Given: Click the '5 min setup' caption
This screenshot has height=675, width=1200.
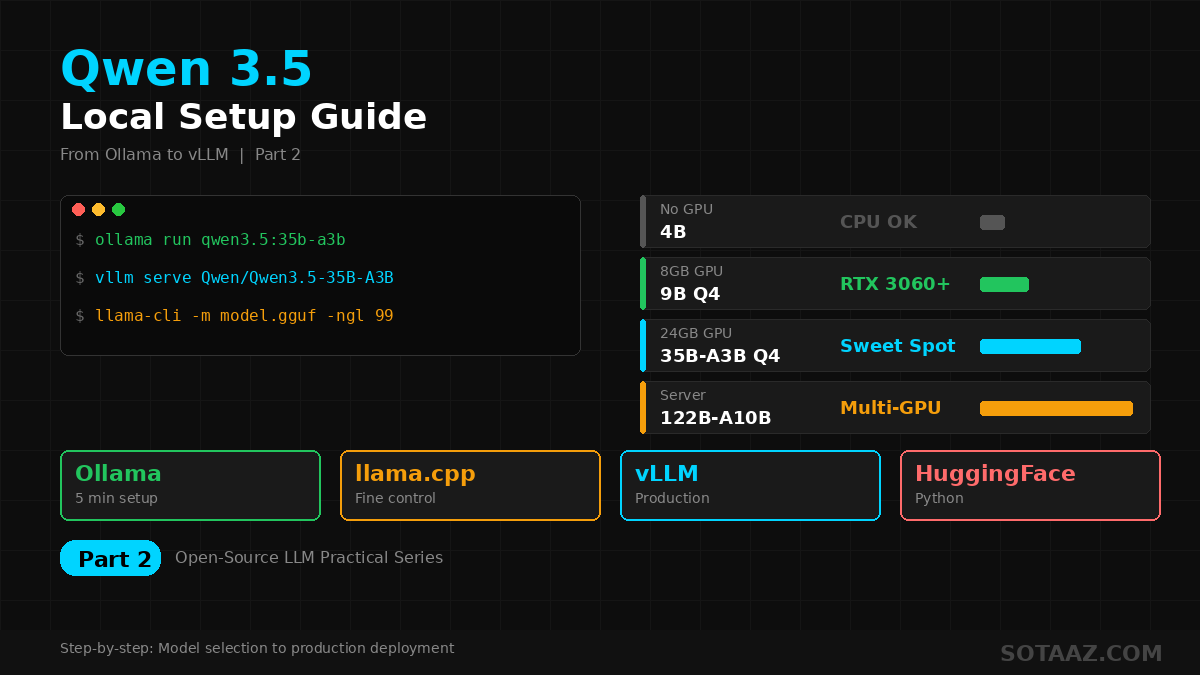Looking at the screenshot, I should click(x=116, y=498).
